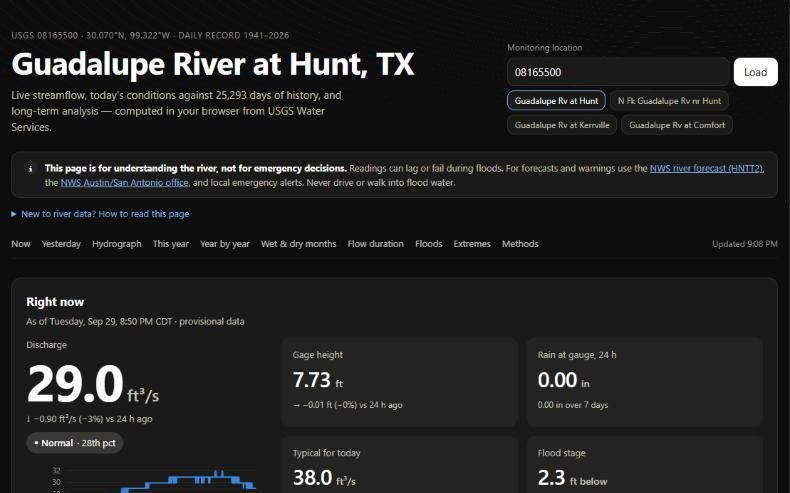790x493 pixels.
Task: Select the 'Guadalupe Rv at Kerrville' chip
Action: tap(562, 125)
